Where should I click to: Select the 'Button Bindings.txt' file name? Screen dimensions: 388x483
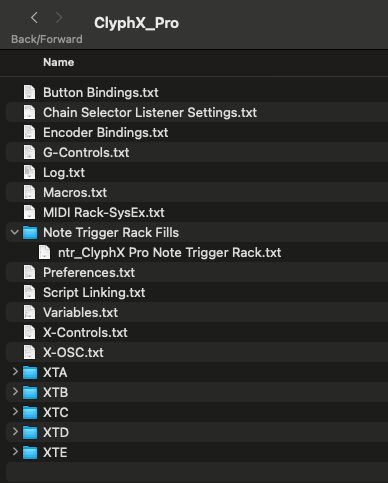[x=101, y=93]
